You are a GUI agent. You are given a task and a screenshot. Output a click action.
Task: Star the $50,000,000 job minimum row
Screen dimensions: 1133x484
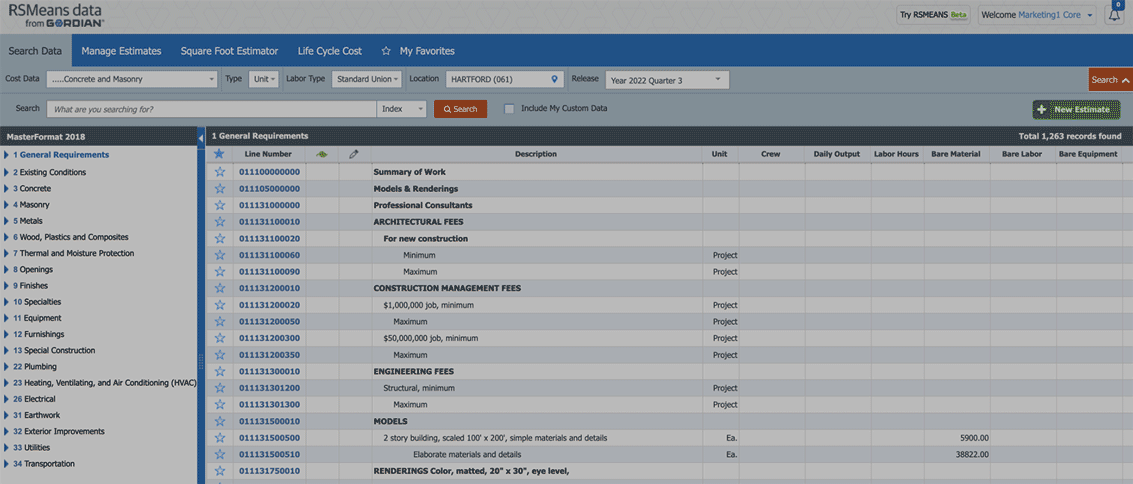[x=220, y=338]
